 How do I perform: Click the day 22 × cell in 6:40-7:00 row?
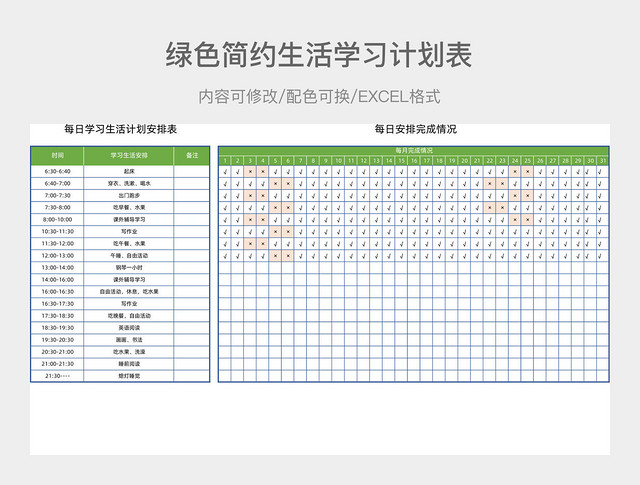point(490,184)
